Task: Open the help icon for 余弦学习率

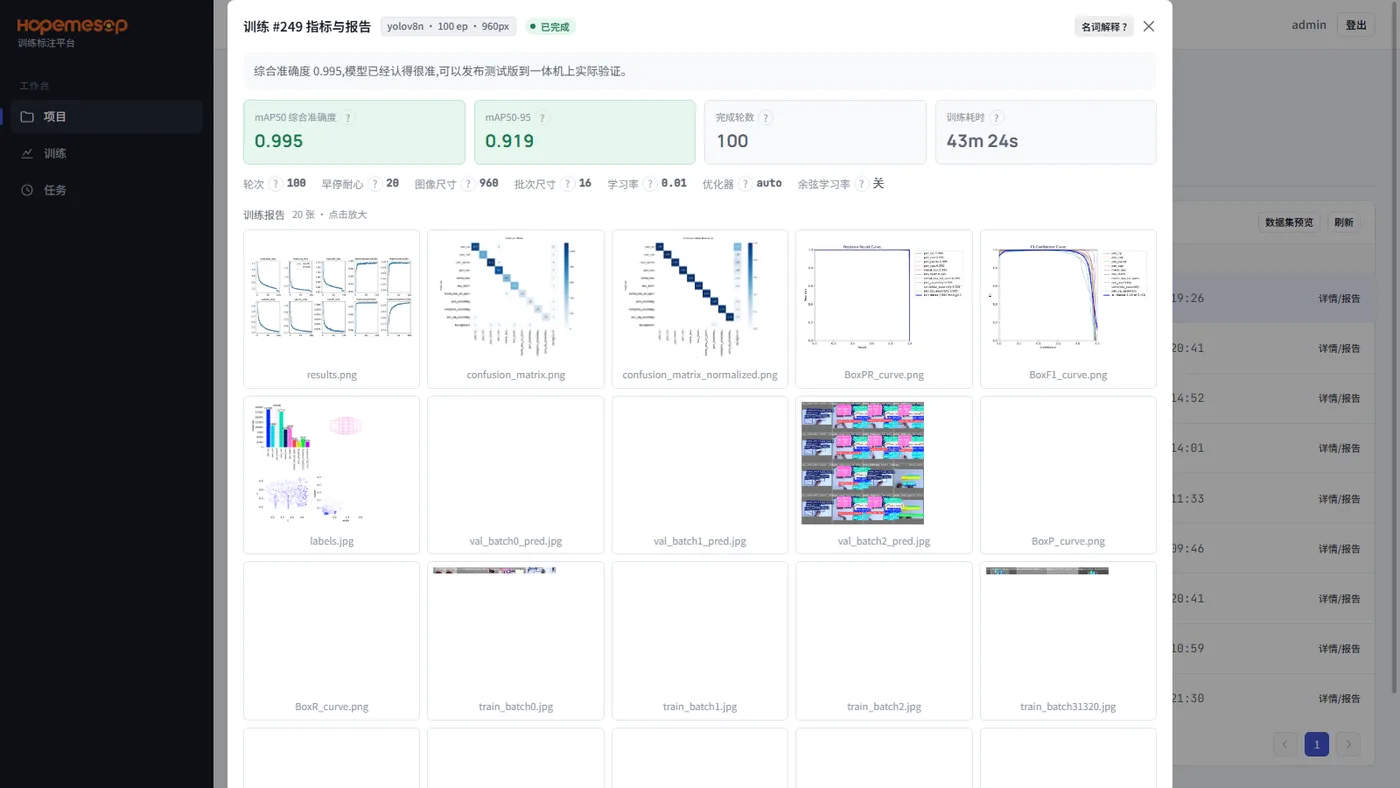Action: tap(861, 184)
